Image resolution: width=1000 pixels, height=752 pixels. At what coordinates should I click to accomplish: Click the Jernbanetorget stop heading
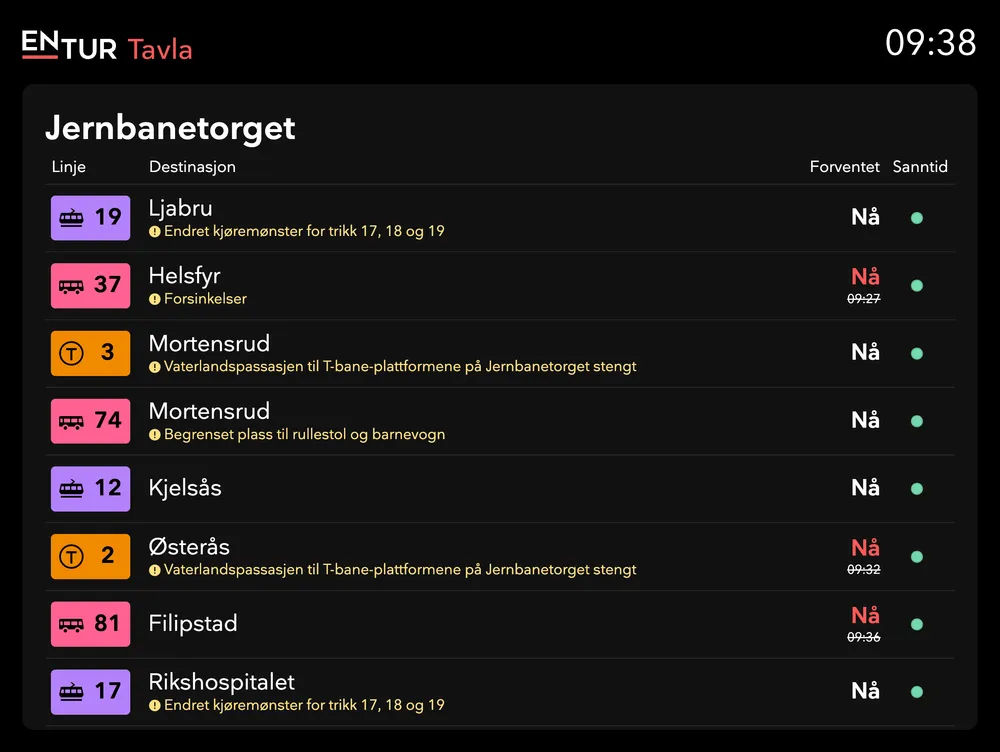pyautogui.click(x=170, y=128)
